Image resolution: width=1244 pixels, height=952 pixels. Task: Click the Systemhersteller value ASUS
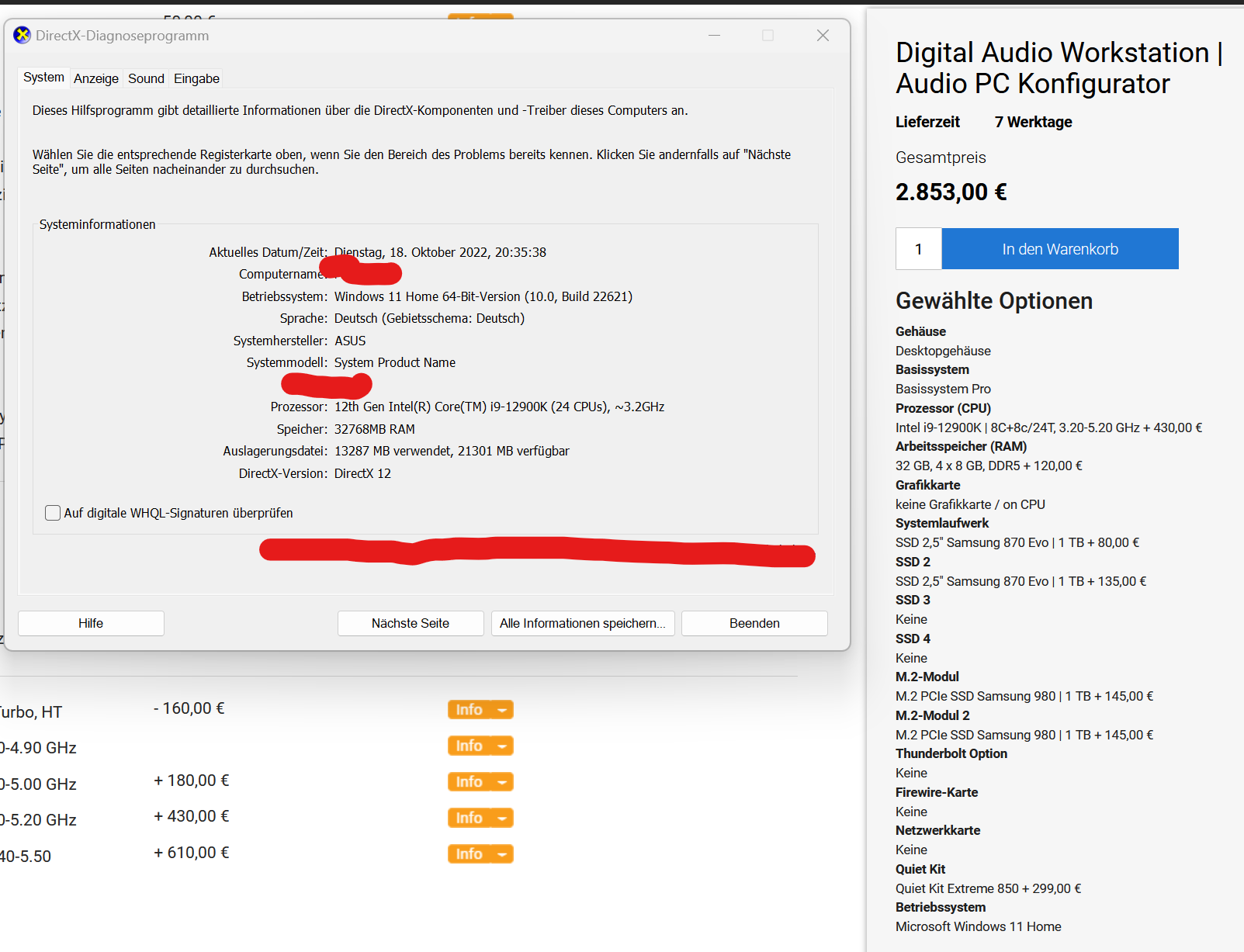click(350, 341)
